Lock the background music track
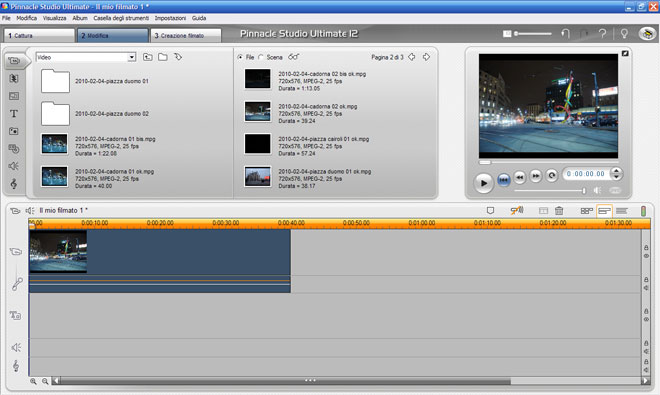Screen dimensions: 660x395 [x=646, y=362]
